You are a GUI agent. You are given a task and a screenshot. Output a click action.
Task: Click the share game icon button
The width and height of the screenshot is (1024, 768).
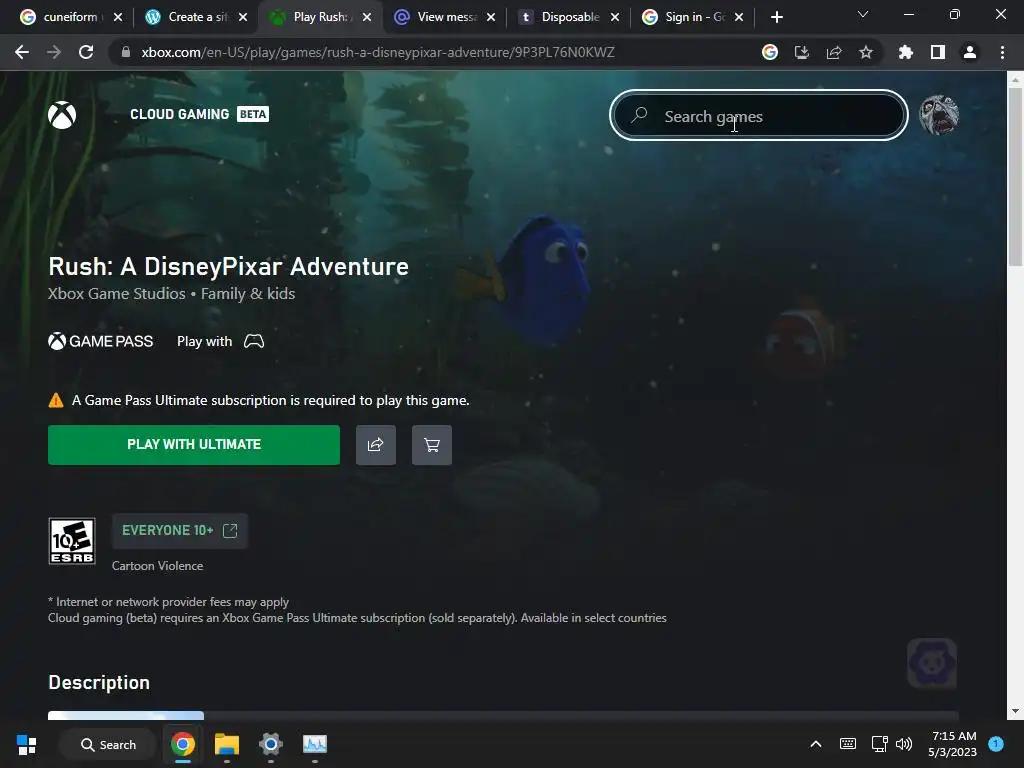(x=376, y=445)
